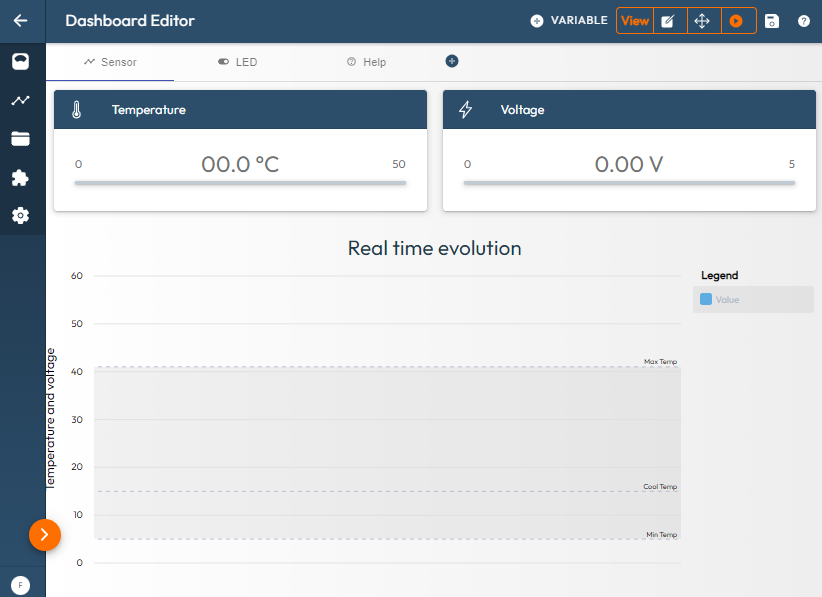Viewport: 822px width, 597px height.
Task: Open the gear settings sidebar icon
Action: tap(20, 215)
